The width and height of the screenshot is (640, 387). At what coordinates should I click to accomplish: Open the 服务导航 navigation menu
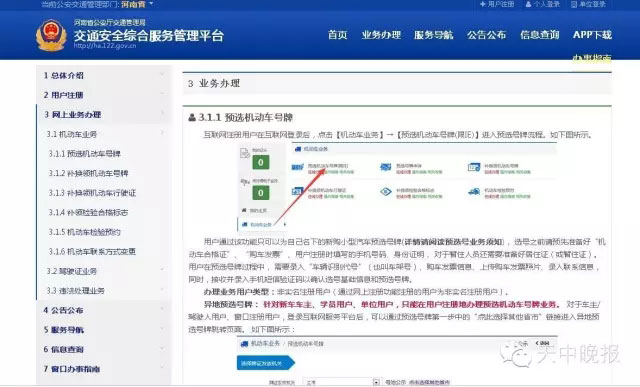coord(433,35)
